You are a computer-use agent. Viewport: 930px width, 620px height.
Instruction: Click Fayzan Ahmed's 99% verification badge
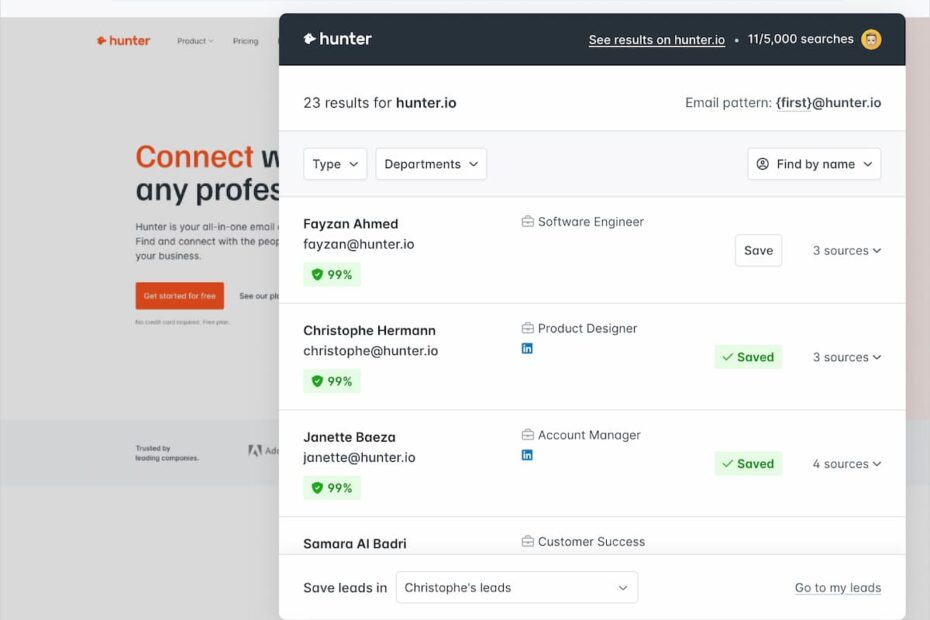(332, 273)
